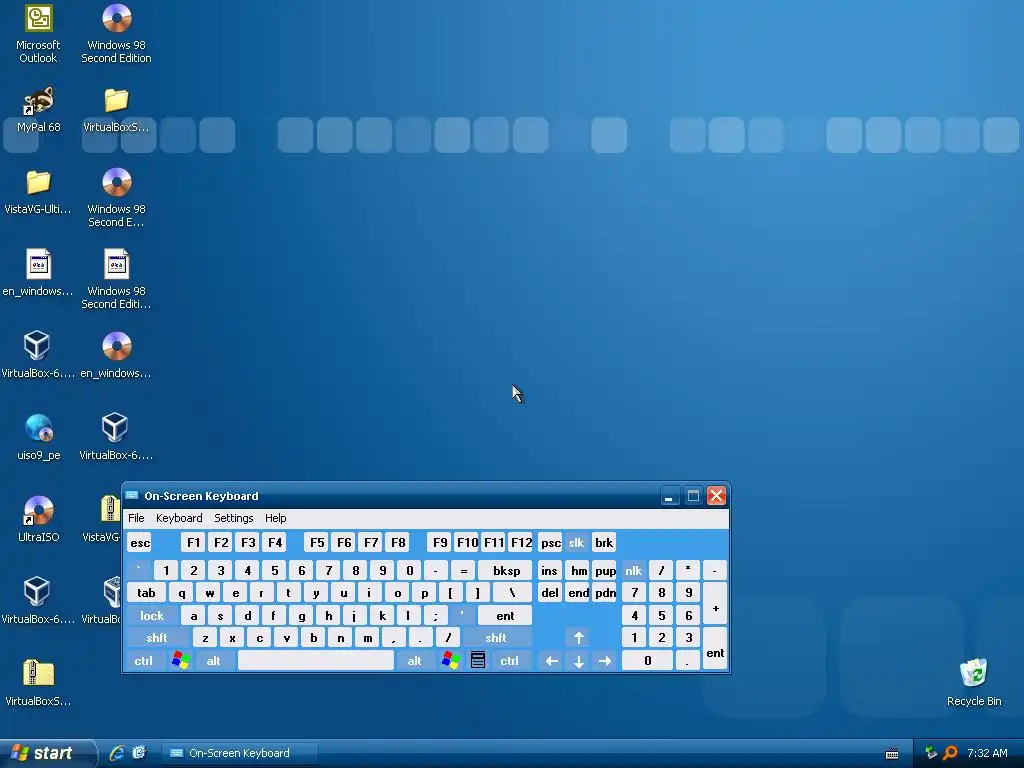Open the Help menu
This screenshot has width=1024, height=768.
pyautogui.click(x=275, y=518)
